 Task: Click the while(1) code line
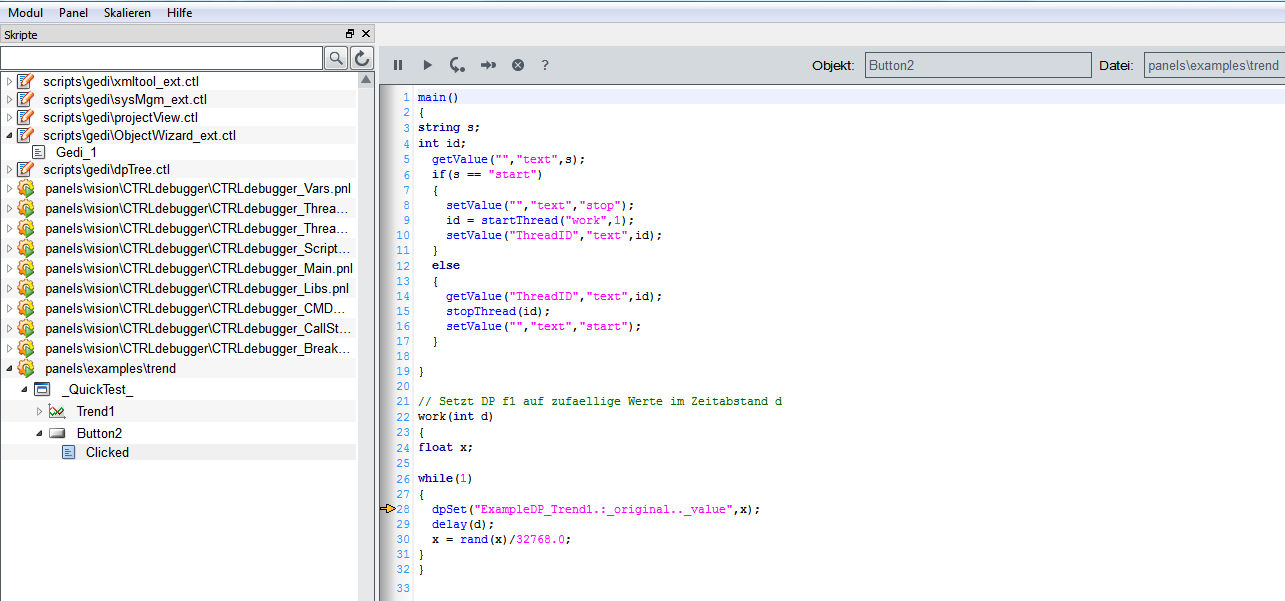pos(445,478)
